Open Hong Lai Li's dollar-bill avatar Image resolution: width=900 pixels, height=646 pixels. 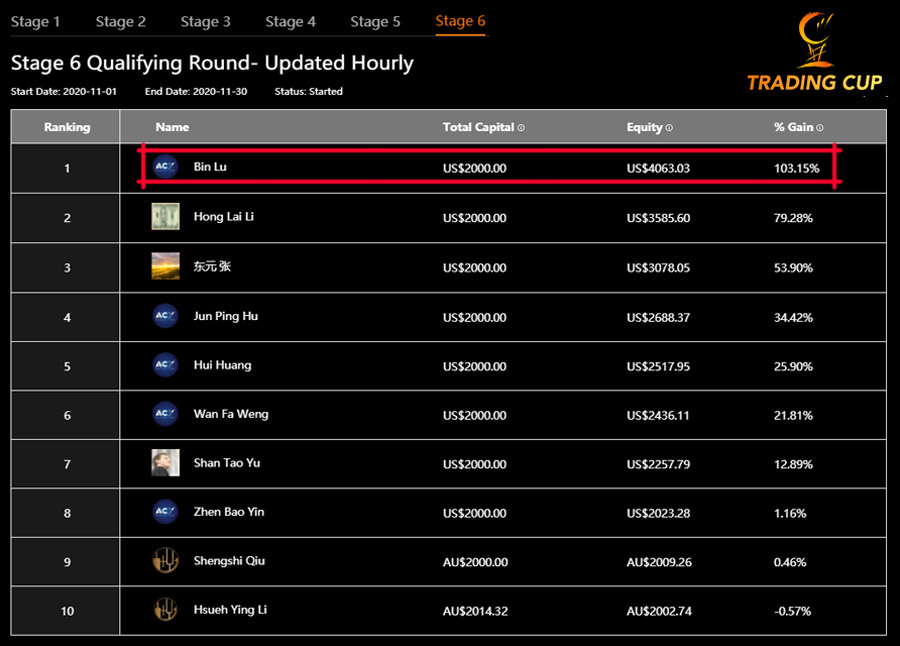[164, 217]
